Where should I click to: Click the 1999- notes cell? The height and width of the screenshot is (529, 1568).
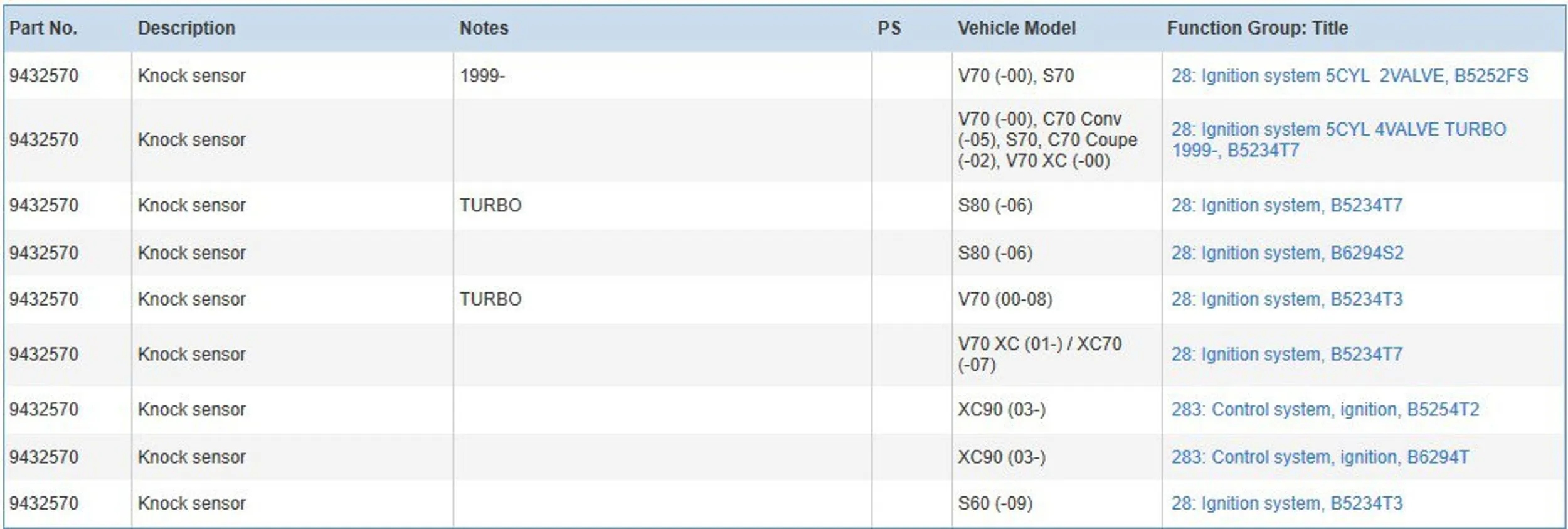click(482, 76)
